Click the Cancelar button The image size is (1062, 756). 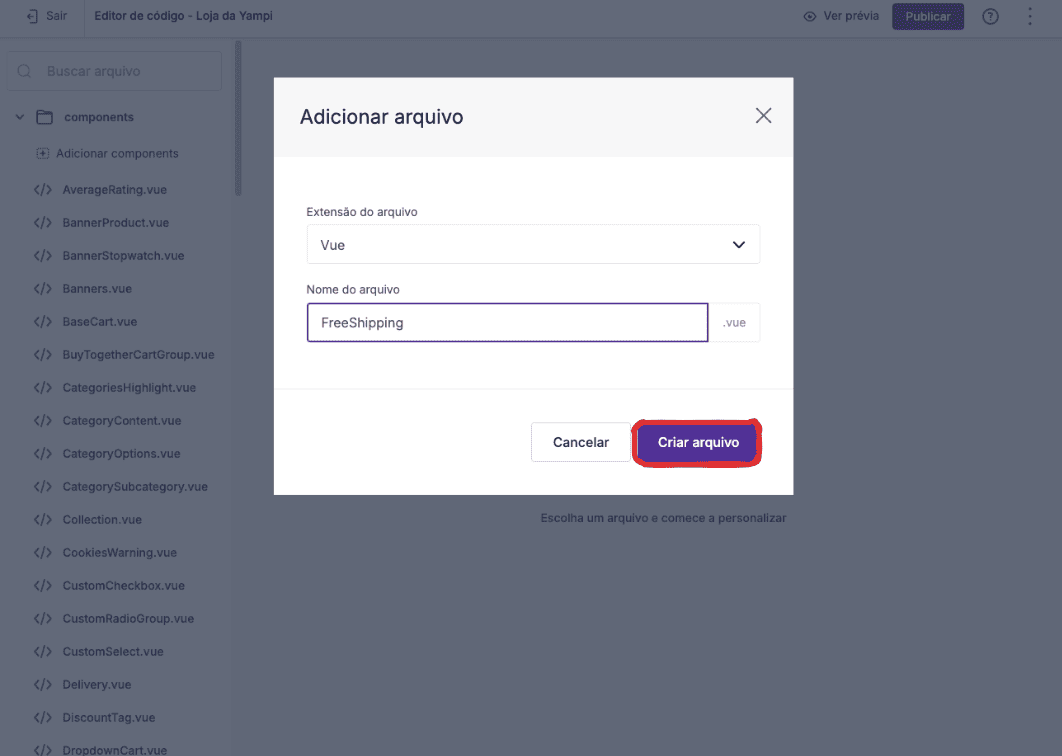click(x=580, y=442)
